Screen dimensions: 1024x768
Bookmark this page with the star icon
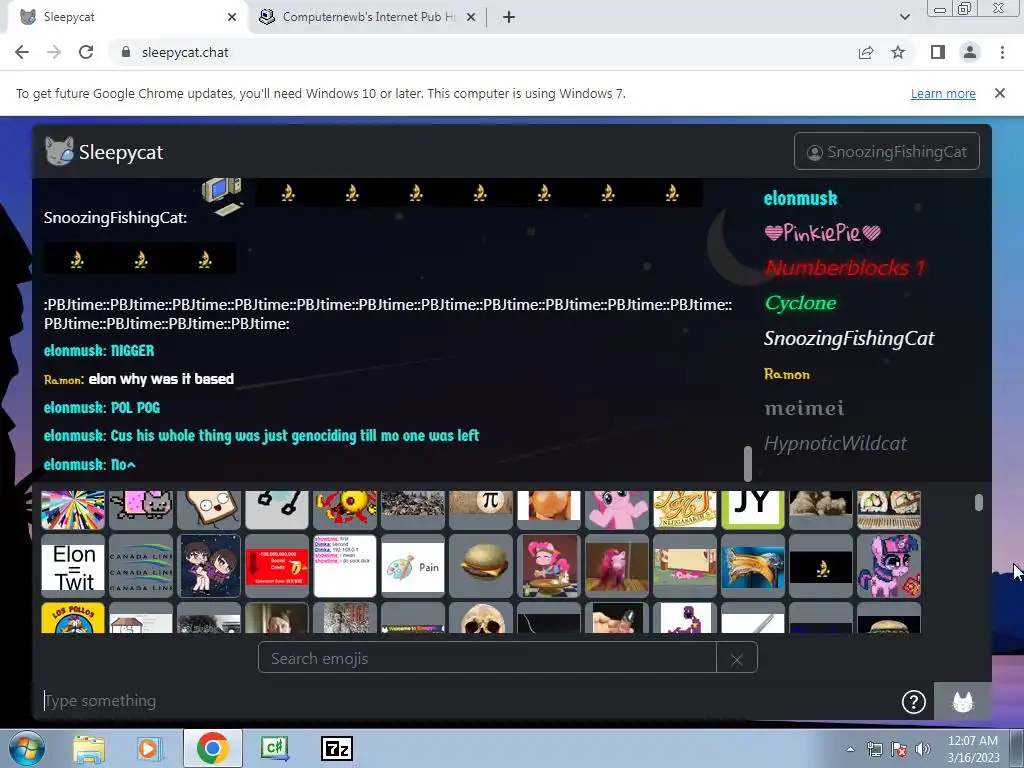click(x=898, y=52)
